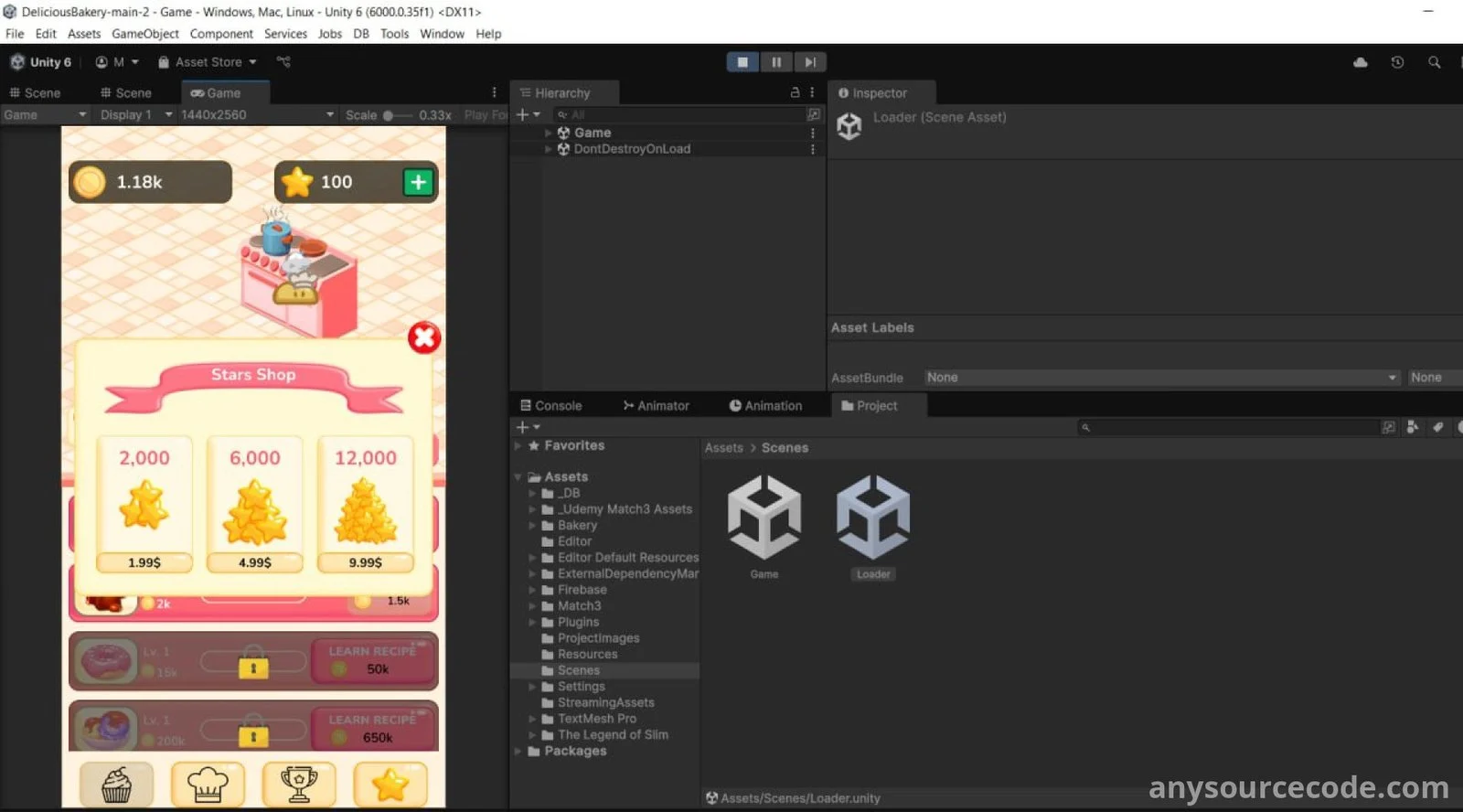
Task: Click the Unity cloud services icon
Action: 1360,62
